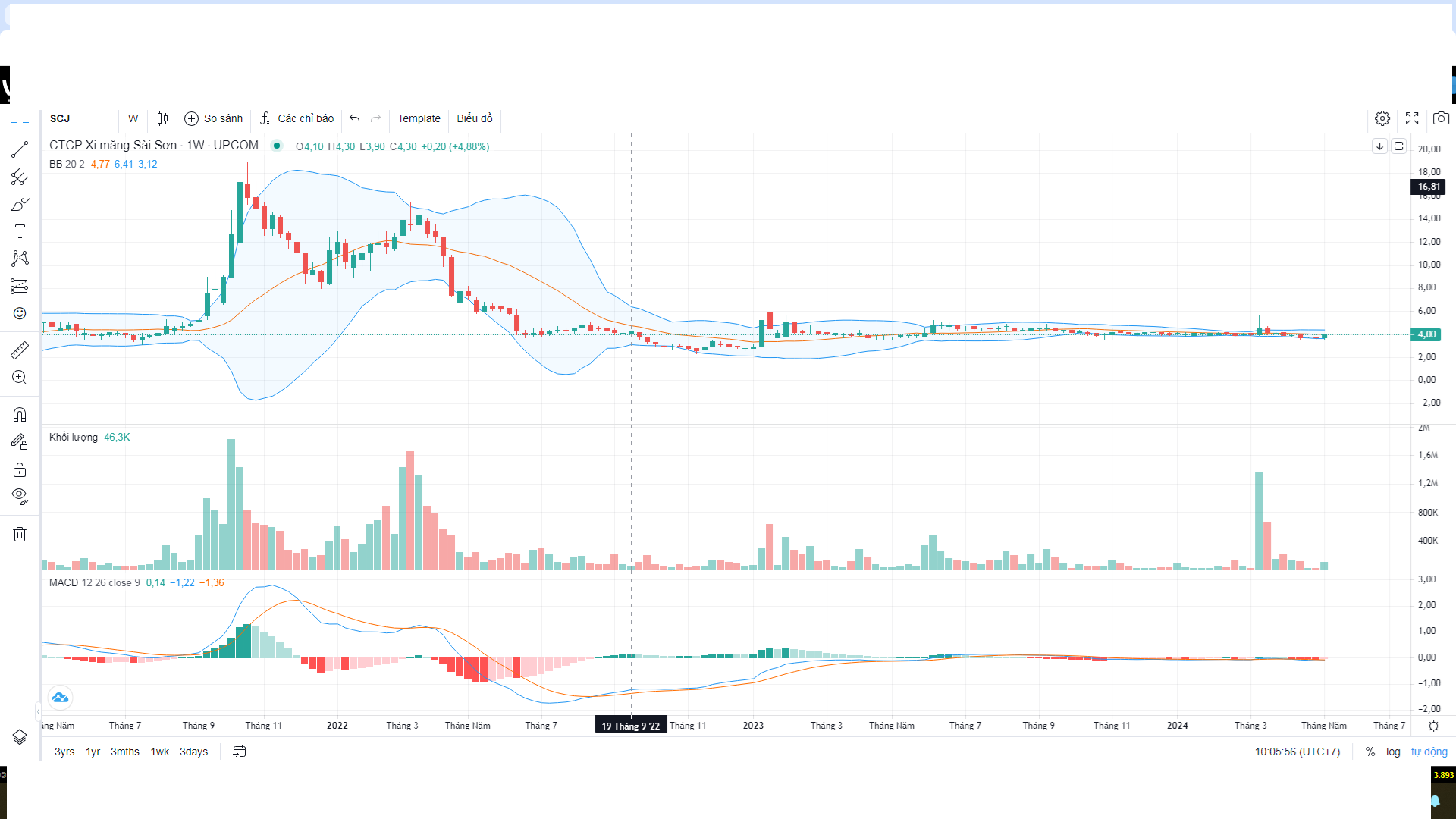1456x819 pixels.
Task: Click the SCJ symbol search field
Action: click(x=80, y=118)
